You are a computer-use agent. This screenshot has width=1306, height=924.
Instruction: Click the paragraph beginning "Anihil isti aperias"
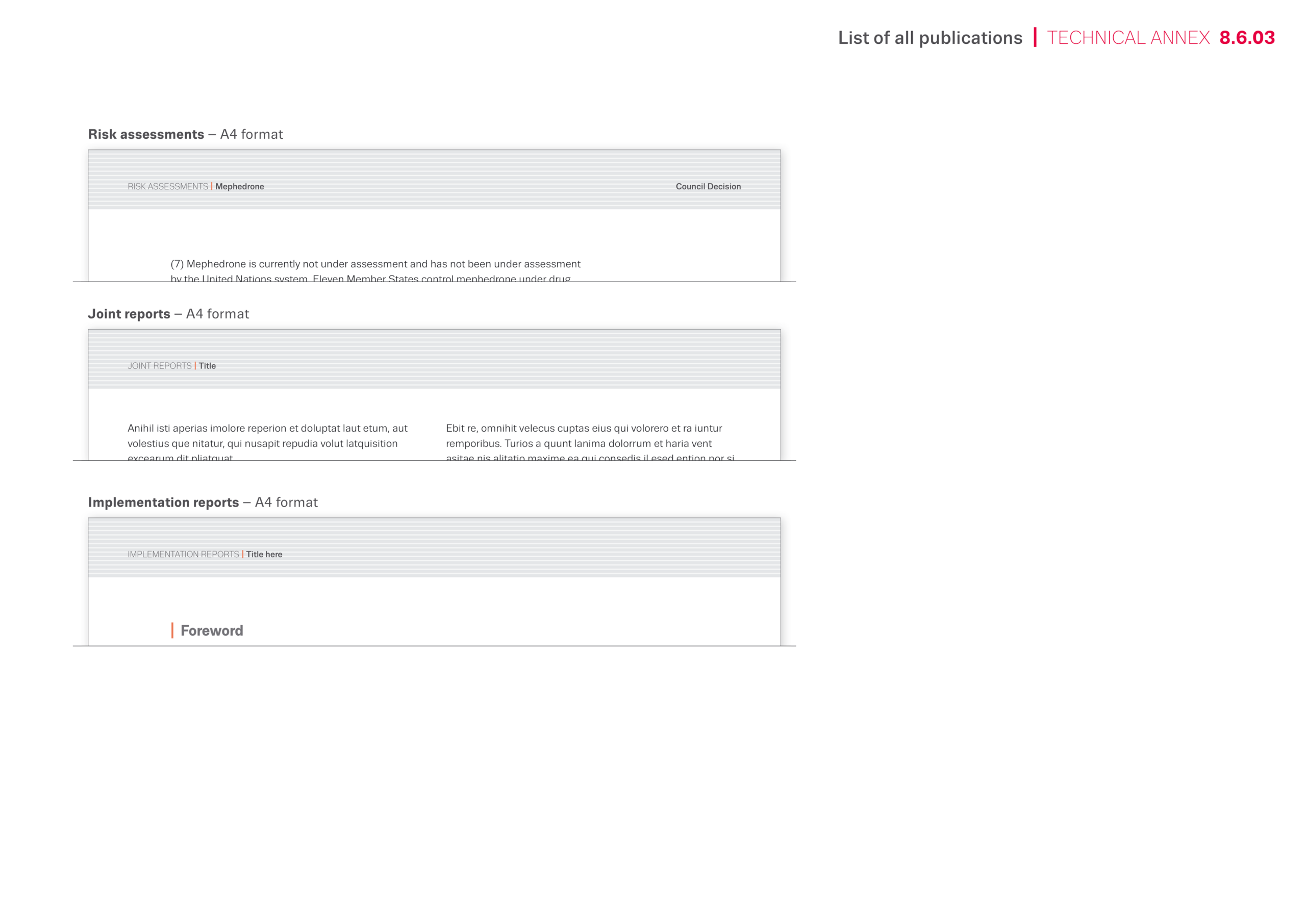pos(267,436)
